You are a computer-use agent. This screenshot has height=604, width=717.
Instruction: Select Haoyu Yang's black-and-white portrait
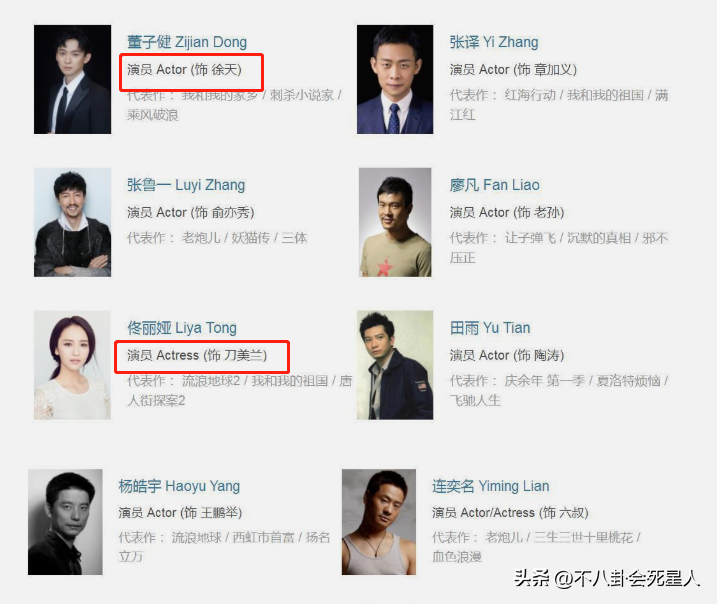tap(65, 522)
